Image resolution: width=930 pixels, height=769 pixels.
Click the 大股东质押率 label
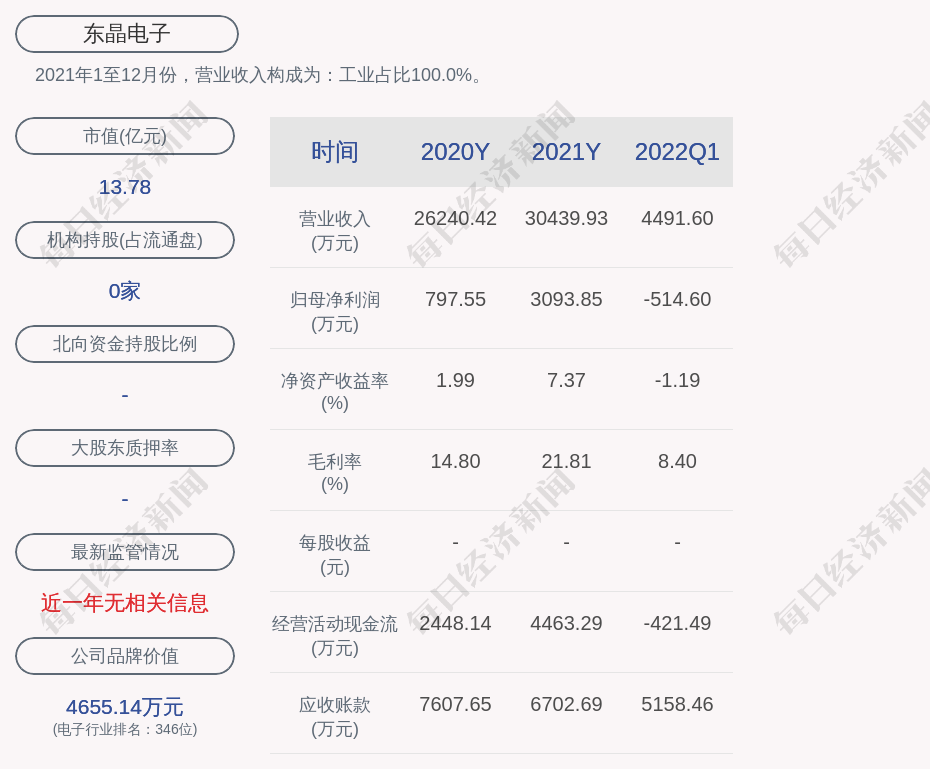(125, 448)
